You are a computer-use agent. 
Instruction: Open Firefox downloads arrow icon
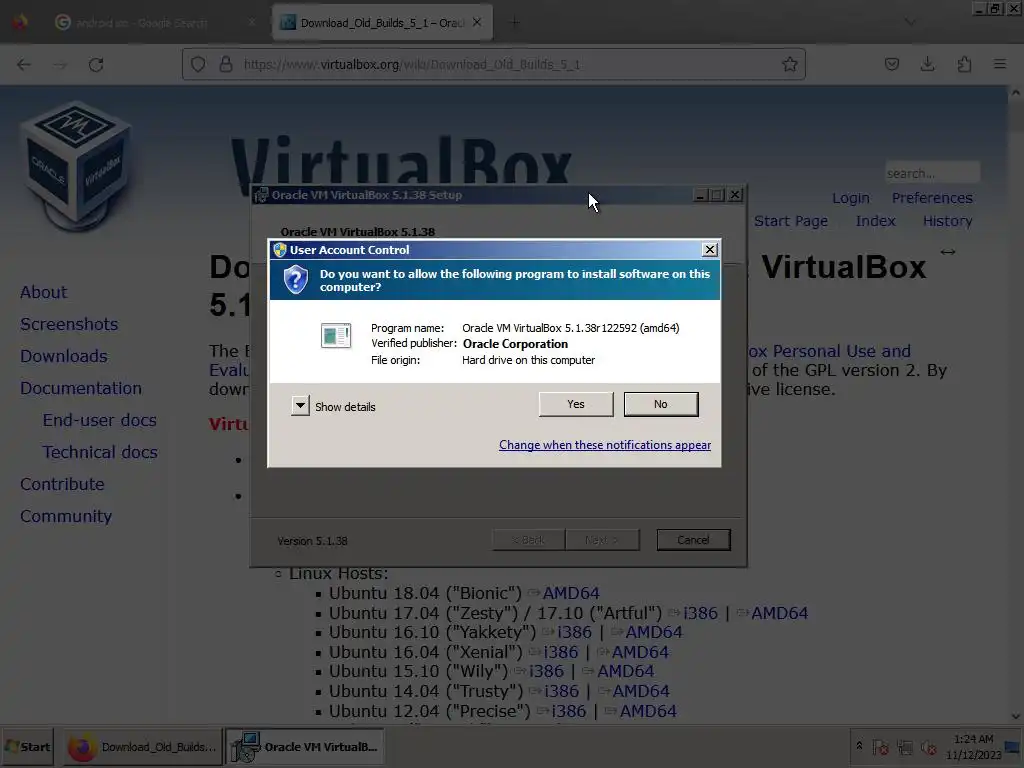click(x=927, y=64)
